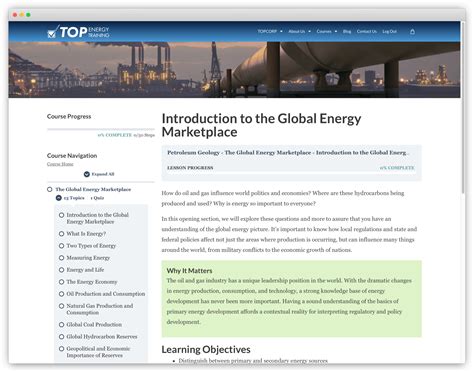
Task: Open the Global Coal Production topic
Action: (94, 324)
